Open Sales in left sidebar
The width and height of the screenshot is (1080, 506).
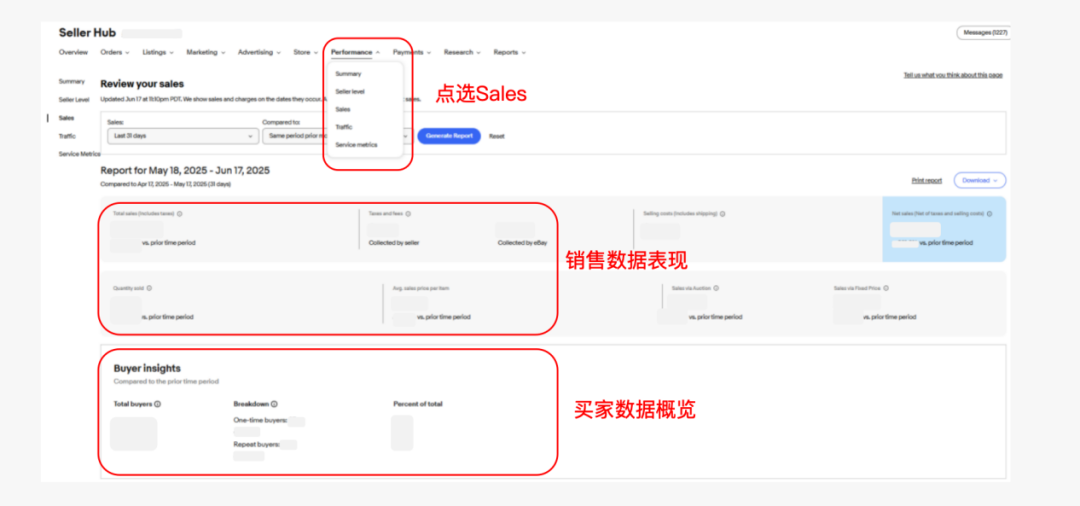tap(66, 118)
